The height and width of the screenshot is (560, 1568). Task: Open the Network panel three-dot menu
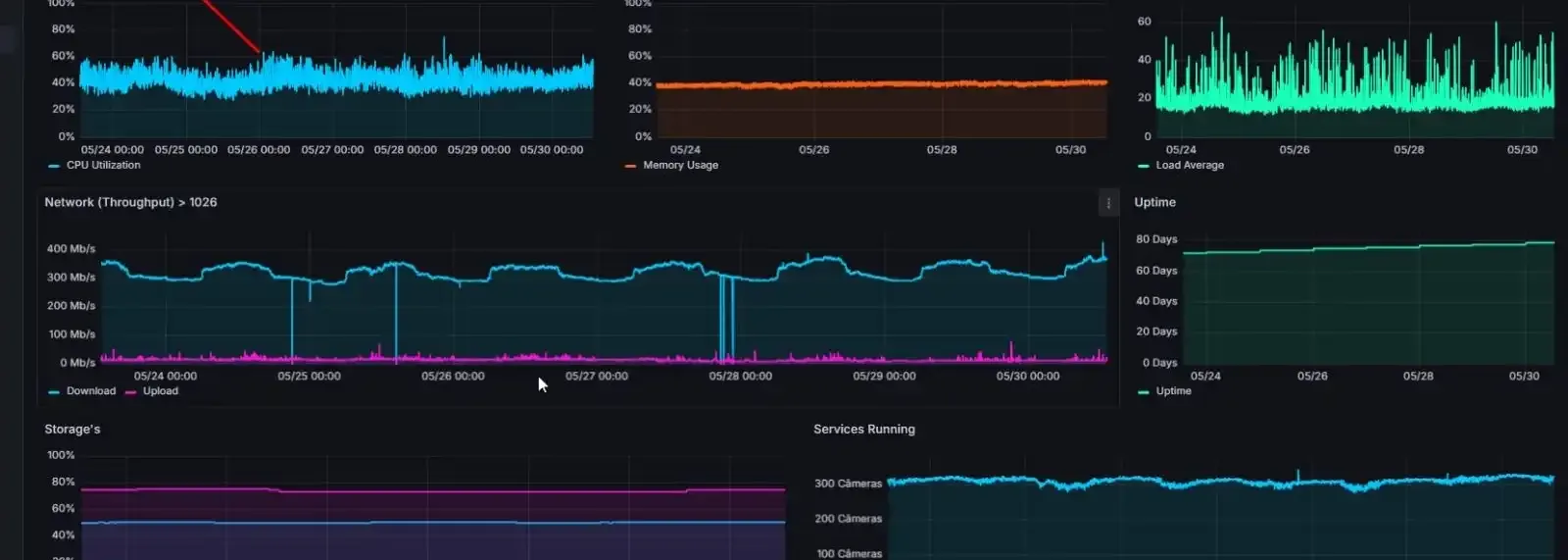[x=1108, y=203]
